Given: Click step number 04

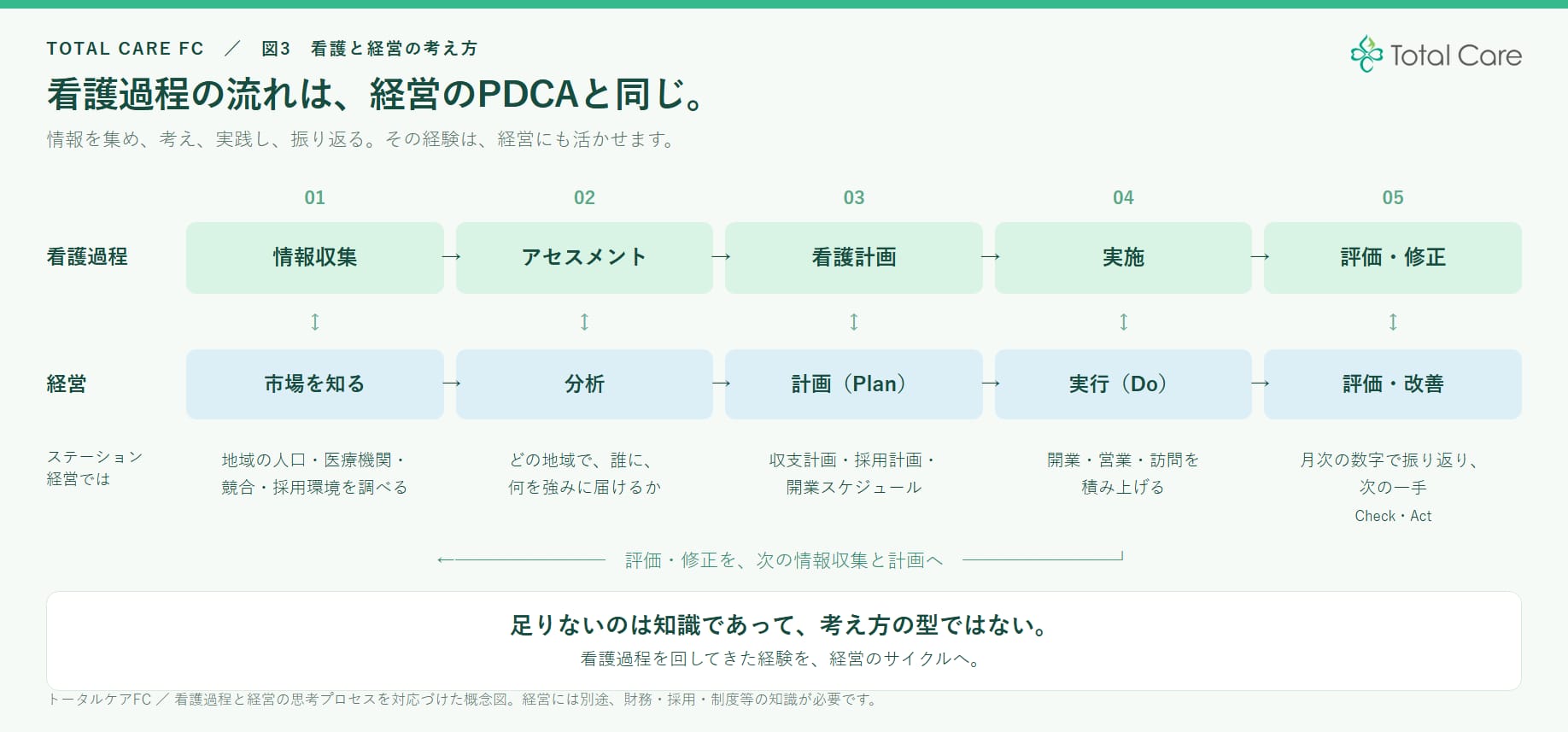Looking at the screenshot, I should coord(1123,198).
